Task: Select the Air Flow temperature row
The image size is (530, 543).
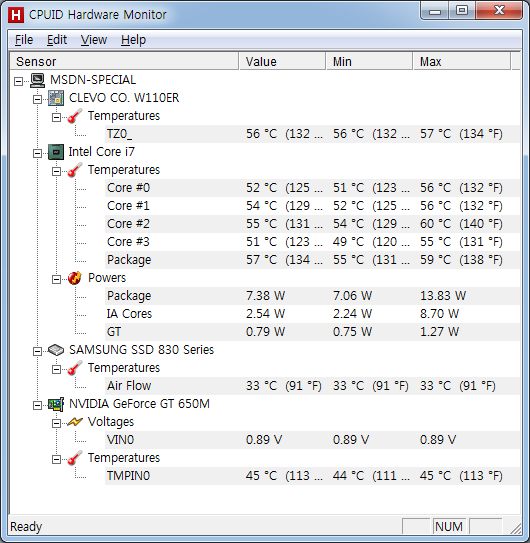Action: 312,386
